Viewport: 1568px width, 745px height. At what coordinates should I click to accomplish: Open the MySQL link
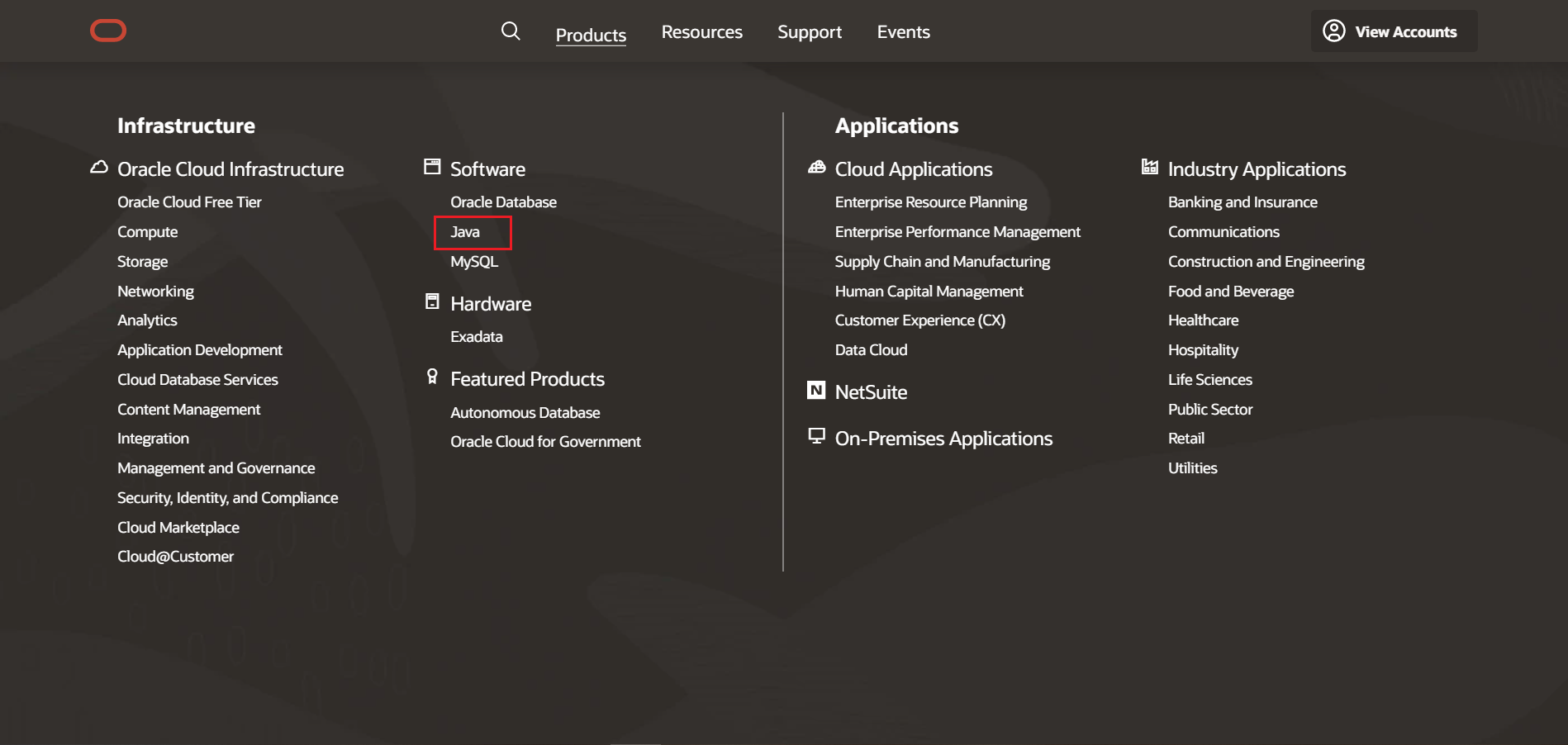coord(473,261)
